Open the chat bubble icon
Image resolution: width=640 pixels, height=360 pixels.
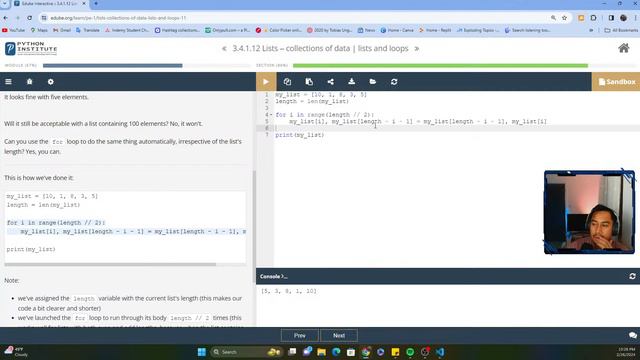[633, 336]
